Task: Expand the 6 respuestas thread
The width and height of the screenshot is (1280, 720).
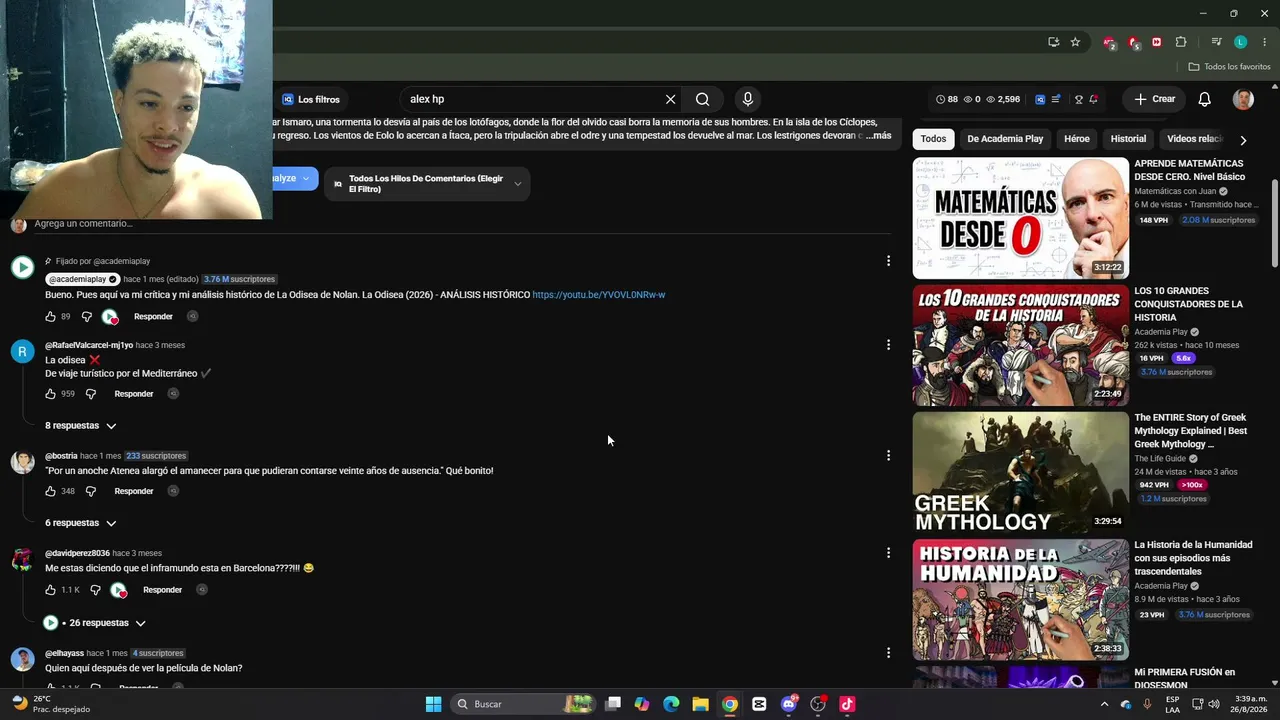Action: [x=81, y=523]
